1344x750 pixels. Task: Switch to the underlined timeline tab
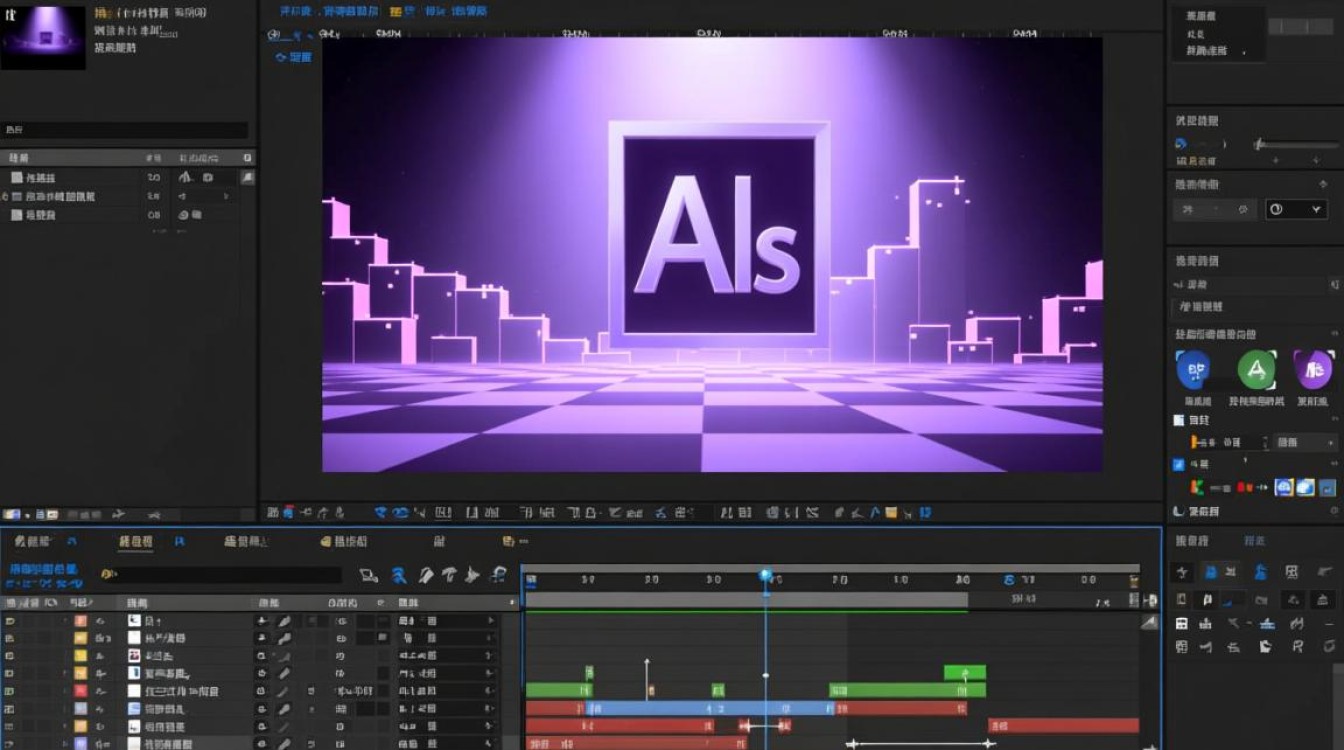coord(136,542)
